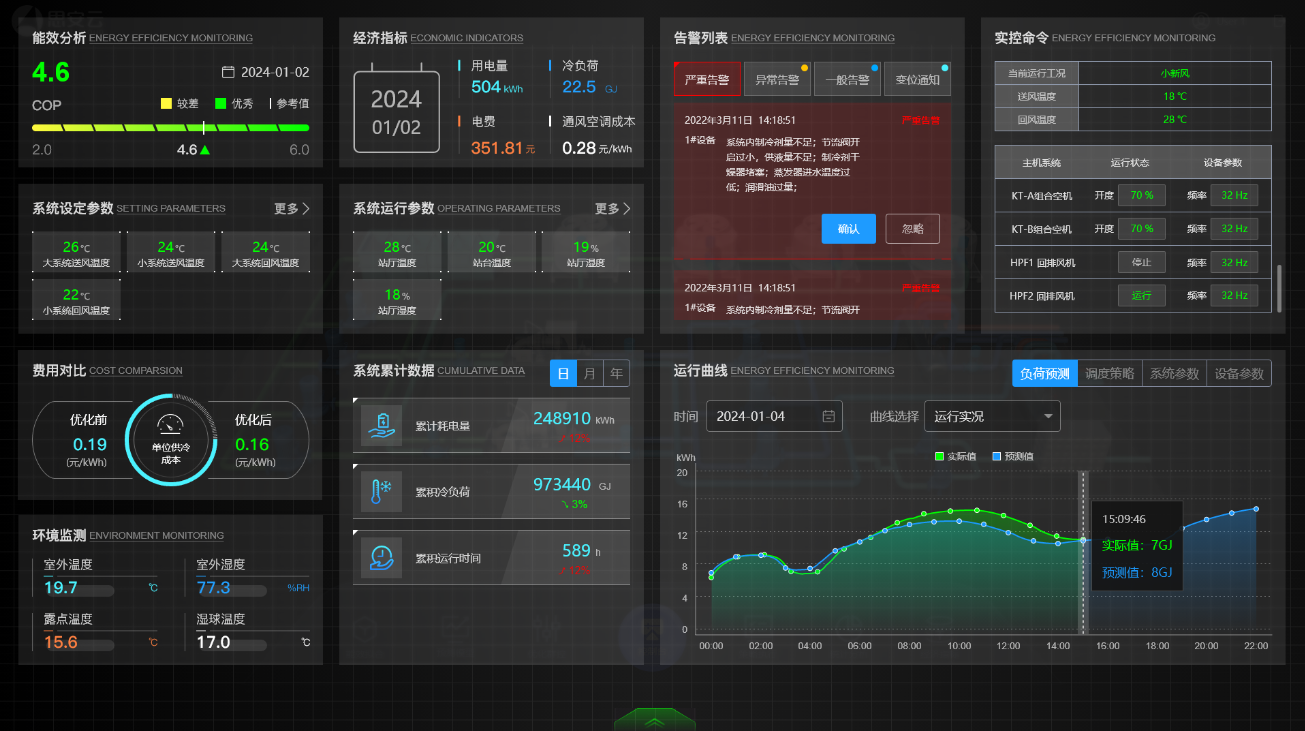1305x731 pixels.
Task: Click the calendar icon beside 2024-01-02
Action: pyautogui.click(x=228, y=72)
